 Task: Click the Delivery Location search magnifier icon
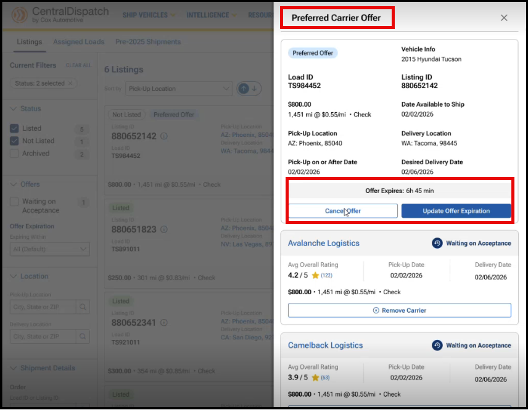[x=83, y=336]
